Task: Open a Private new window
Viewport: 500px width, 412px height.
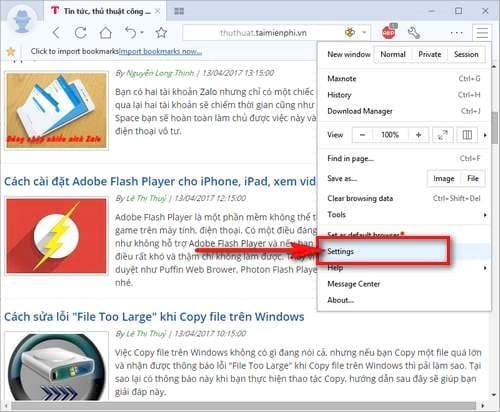Action: [x=430, y=54]
